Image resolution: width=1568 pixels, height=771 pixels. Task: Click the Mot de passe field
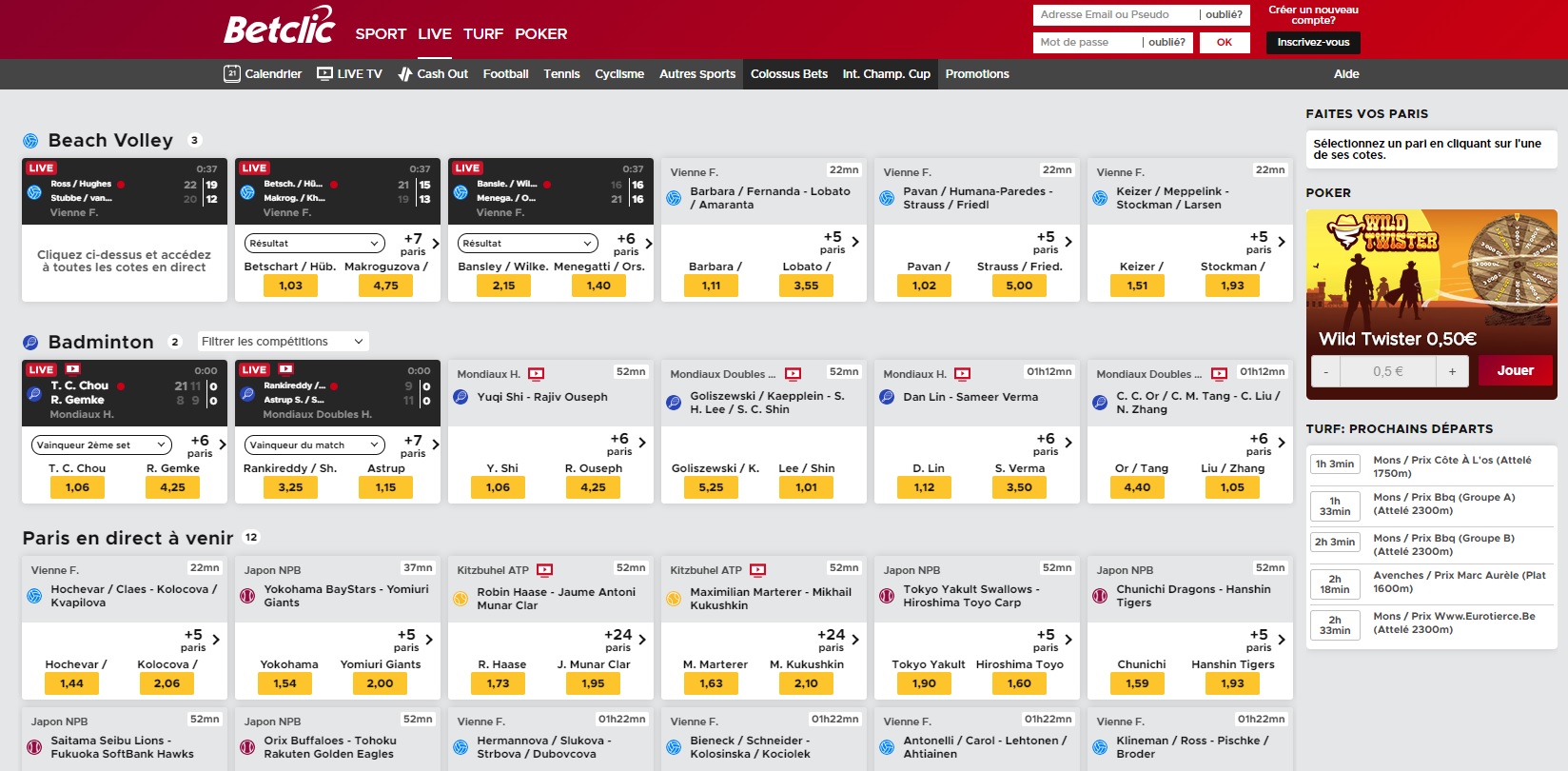click(x=1087, y=42)
